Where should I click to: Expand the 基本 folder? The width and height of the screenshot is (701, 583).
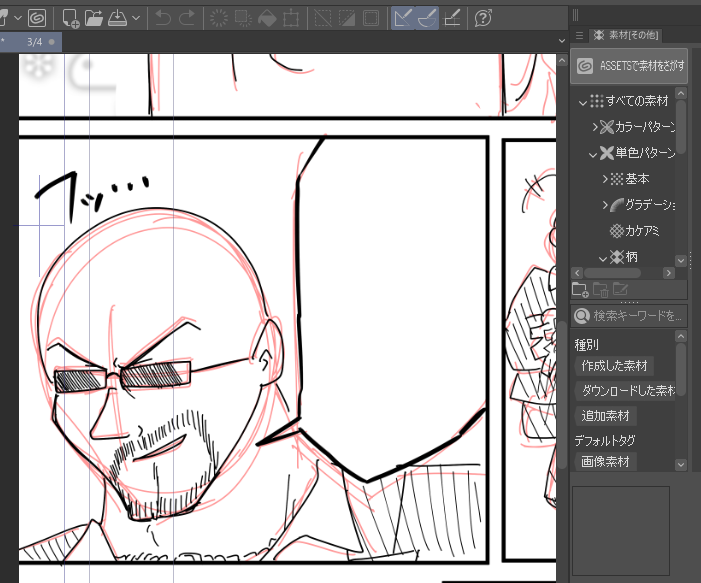605,179
